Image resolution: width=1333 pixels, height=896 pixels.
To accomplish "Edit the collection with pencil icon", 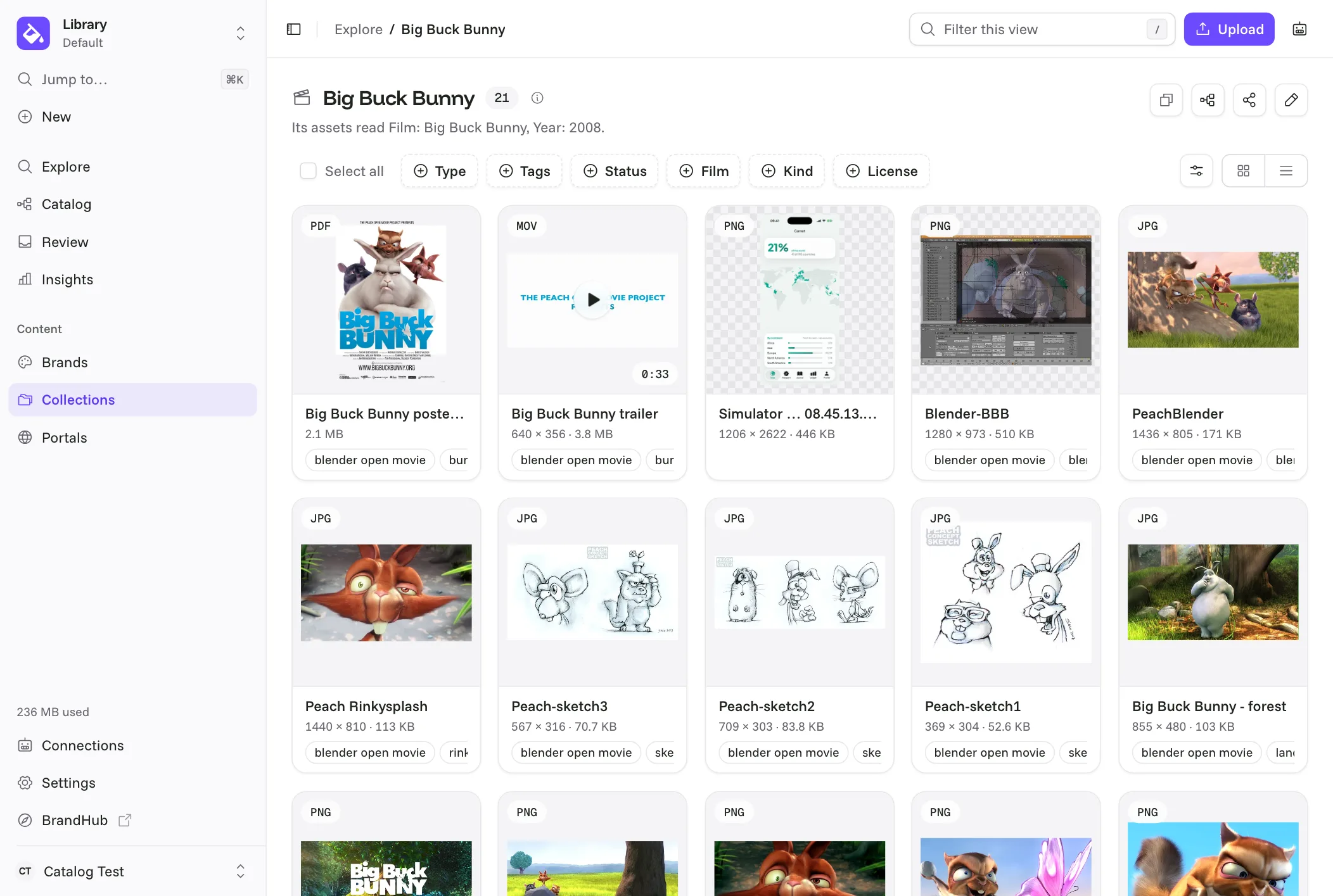I will [1291, 100].
